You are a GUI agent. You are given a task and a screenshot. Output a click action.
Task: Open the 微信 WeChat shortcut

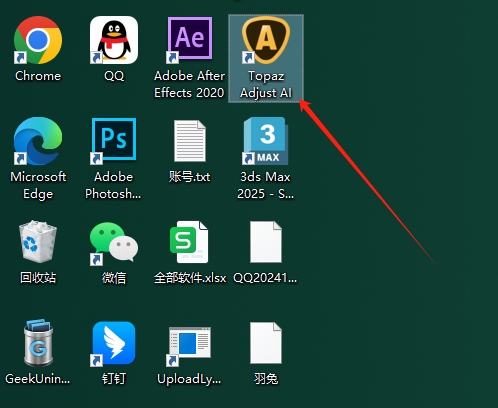coord(114,243)
